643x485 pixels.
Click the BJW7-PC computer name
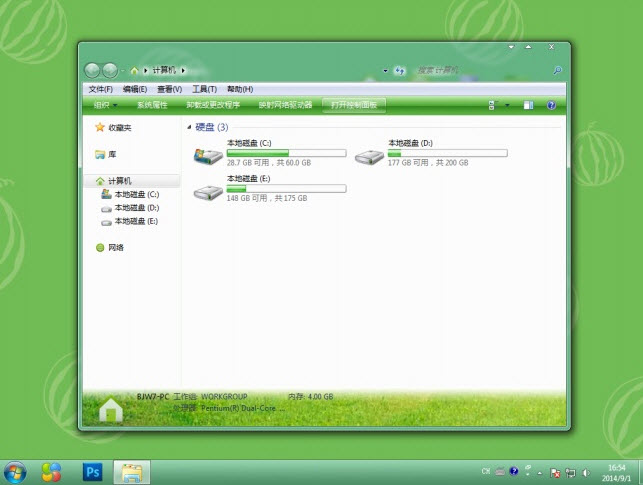coord(153,397)
